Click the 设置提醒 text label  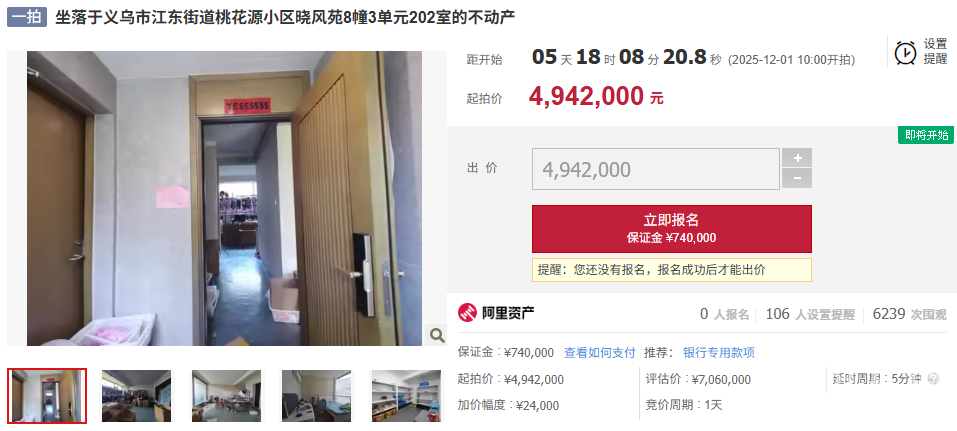point(935,52)
